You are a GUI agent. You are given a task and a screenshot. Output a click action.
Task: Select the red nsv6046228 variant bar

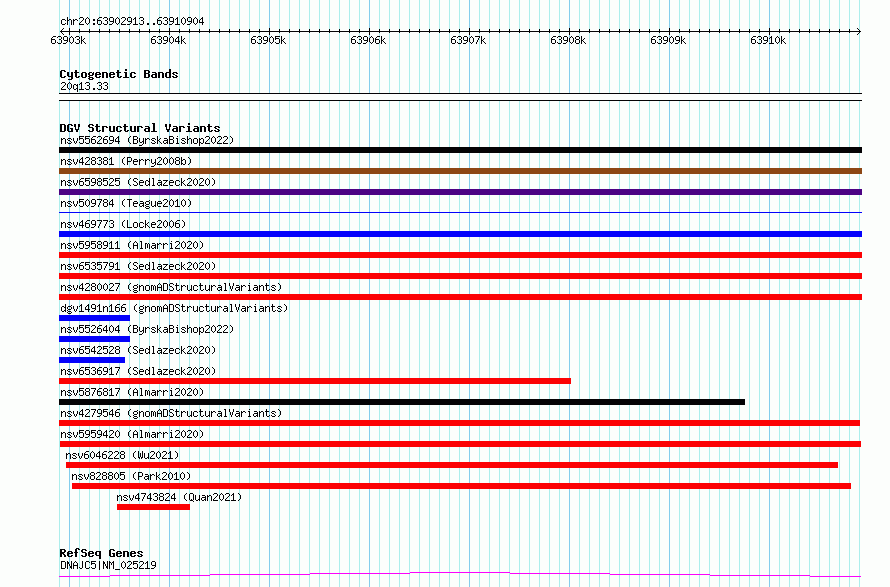(452, 466)
